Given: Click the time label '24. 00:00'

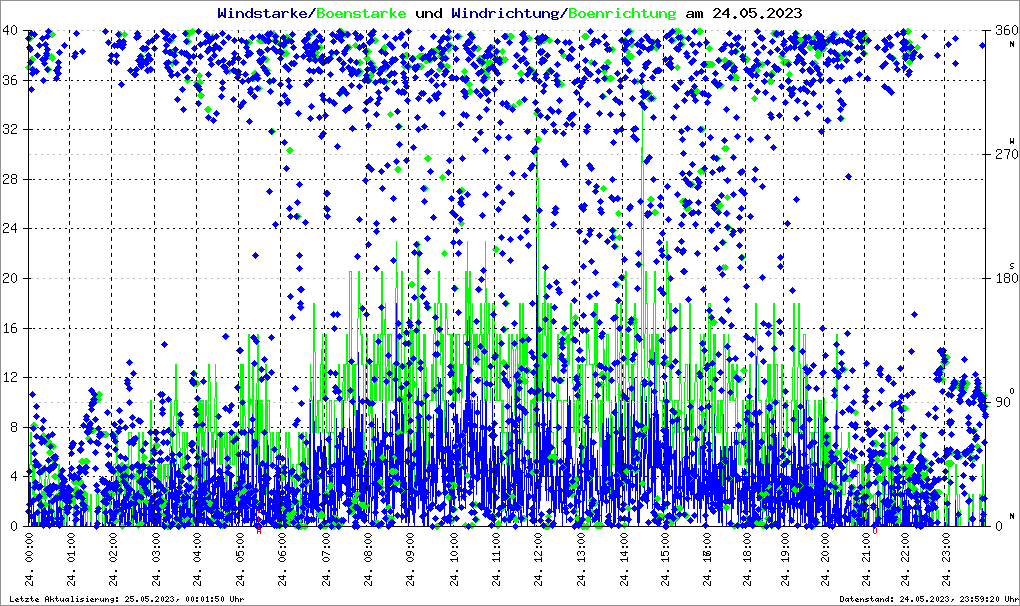Looking at the screenshot, I should 29,559.
